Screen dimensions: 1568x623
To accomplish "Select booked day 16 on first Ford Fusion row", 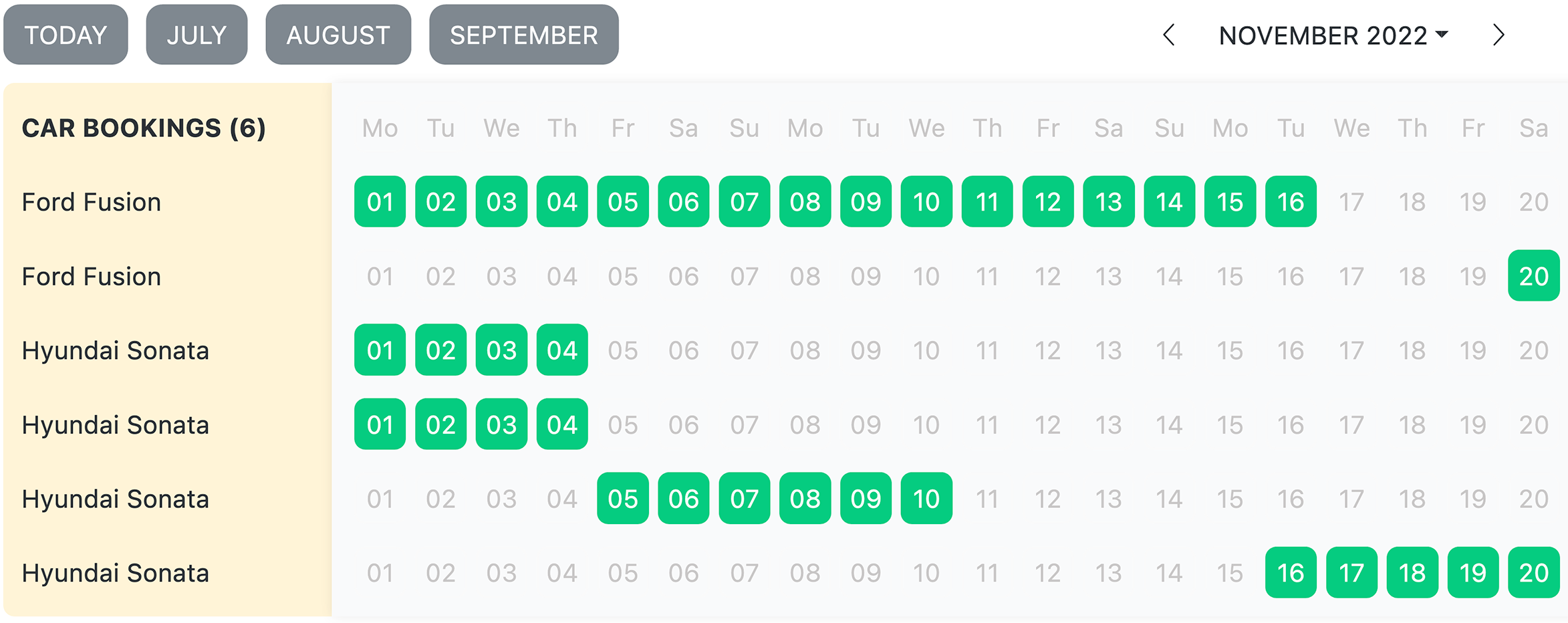I will point(1291,202).
